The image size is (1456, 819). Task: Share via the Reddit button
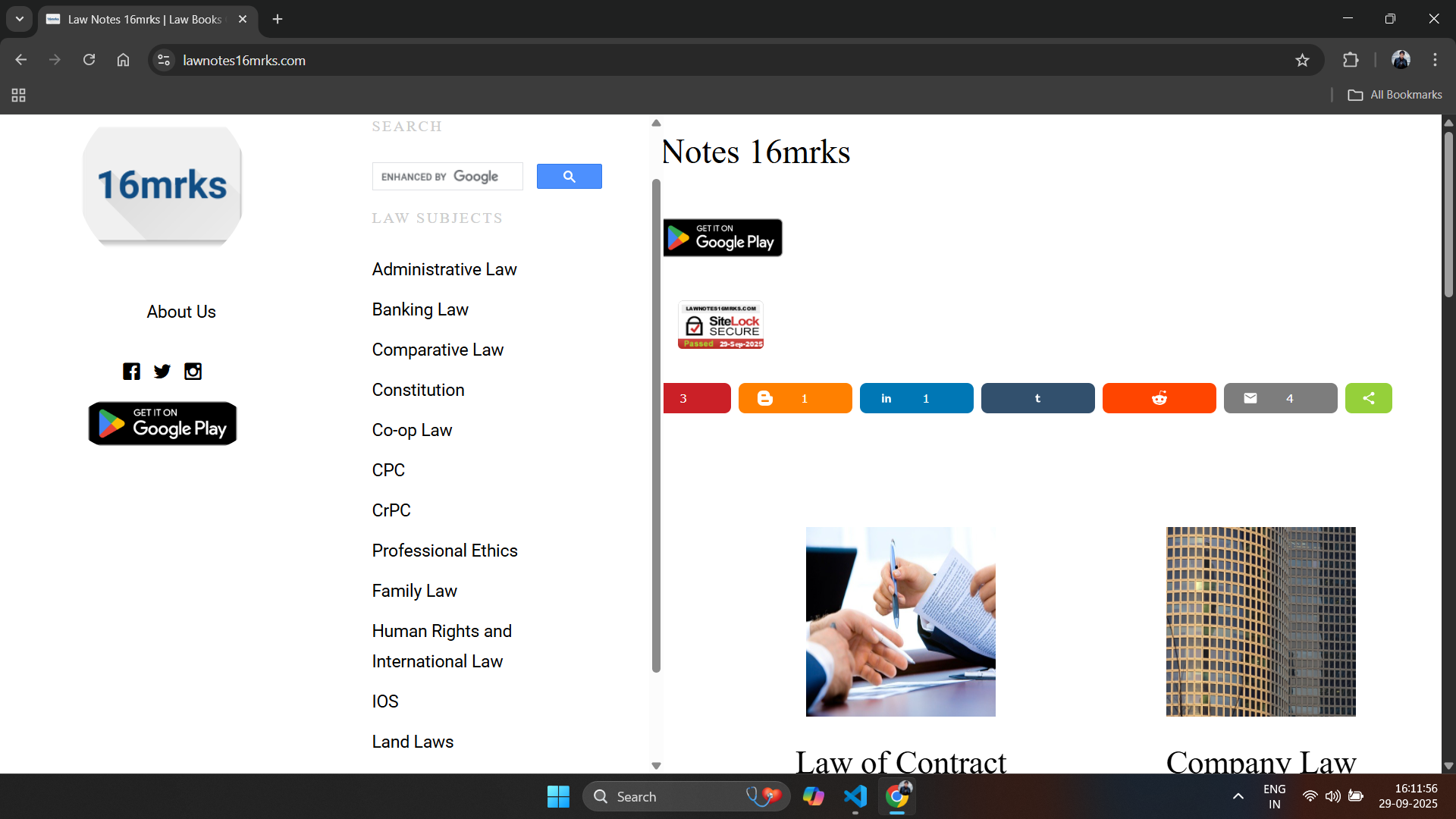[x=1159, y=398]
